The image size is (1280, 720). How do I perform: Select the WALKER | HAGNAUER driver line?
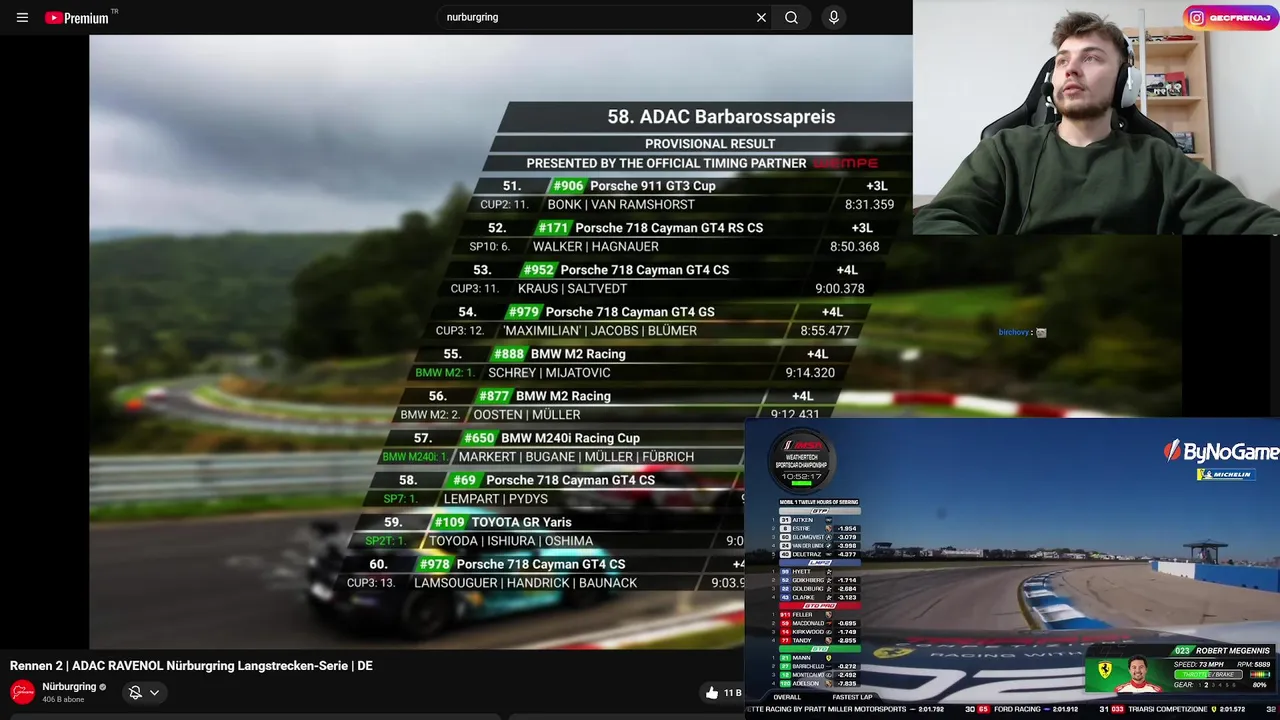click(x=596, y=247)
